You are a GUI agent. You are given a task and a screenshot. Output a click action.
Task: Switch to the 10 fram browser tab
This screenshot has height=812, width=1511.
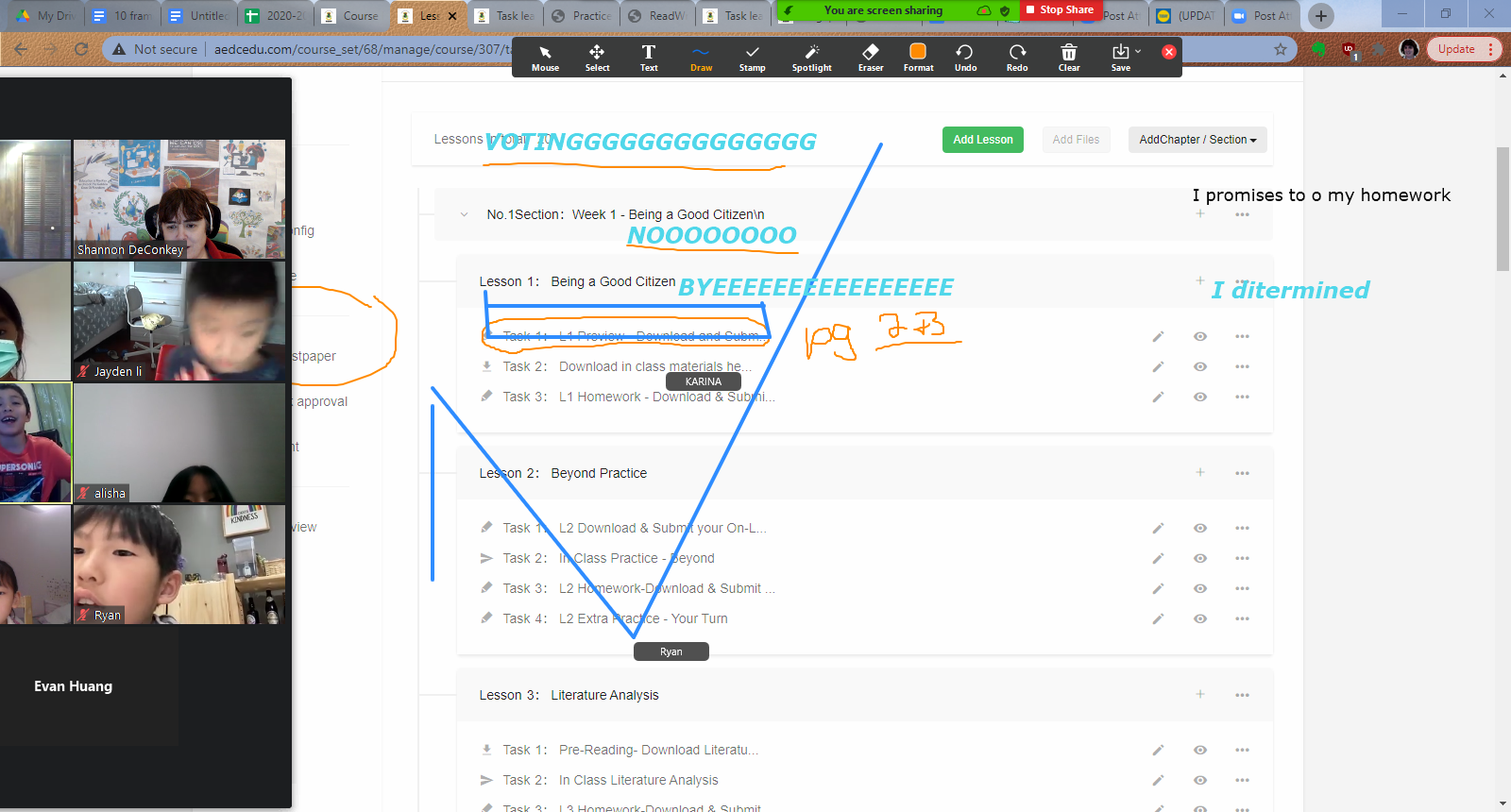[x=122, y=15]
